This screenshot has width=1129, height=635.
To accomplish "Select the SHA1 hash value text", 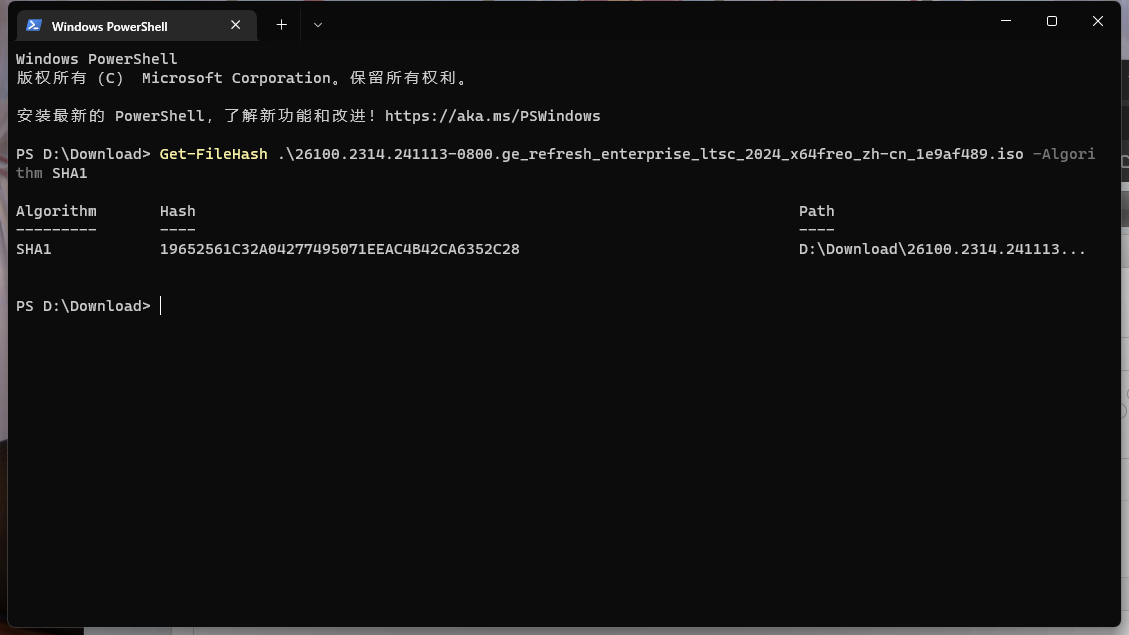I will 340,248.
